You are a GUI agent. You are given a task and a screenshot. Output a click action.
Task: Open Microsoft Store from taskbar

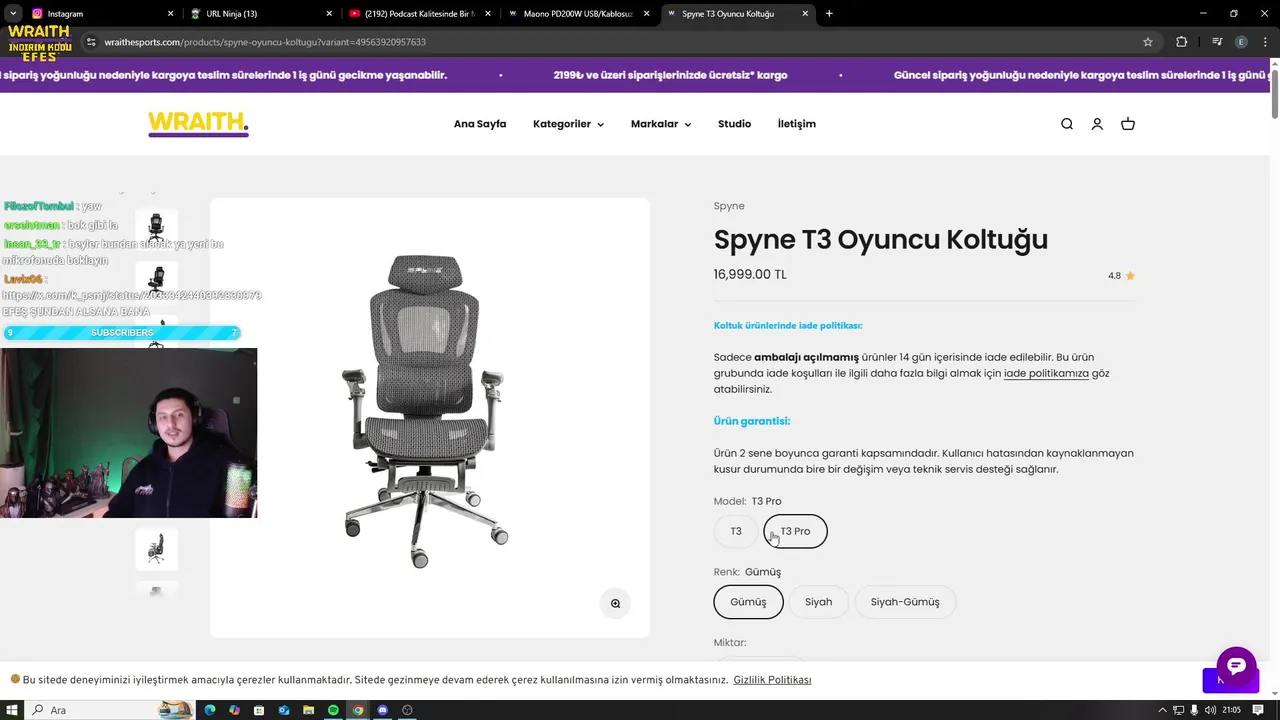(x=259, y=710)
